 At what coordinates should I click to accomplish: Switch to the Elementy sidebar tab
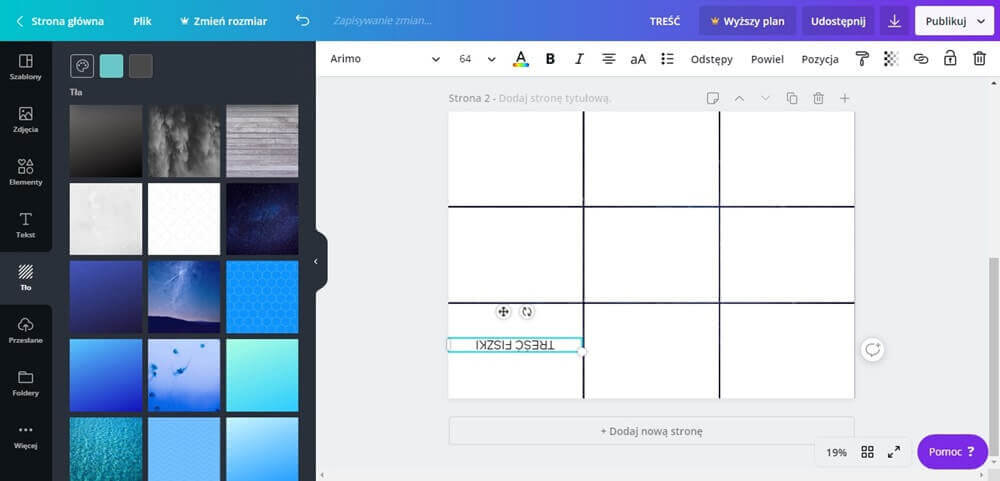pyautogui.click(x=26, y=172)
